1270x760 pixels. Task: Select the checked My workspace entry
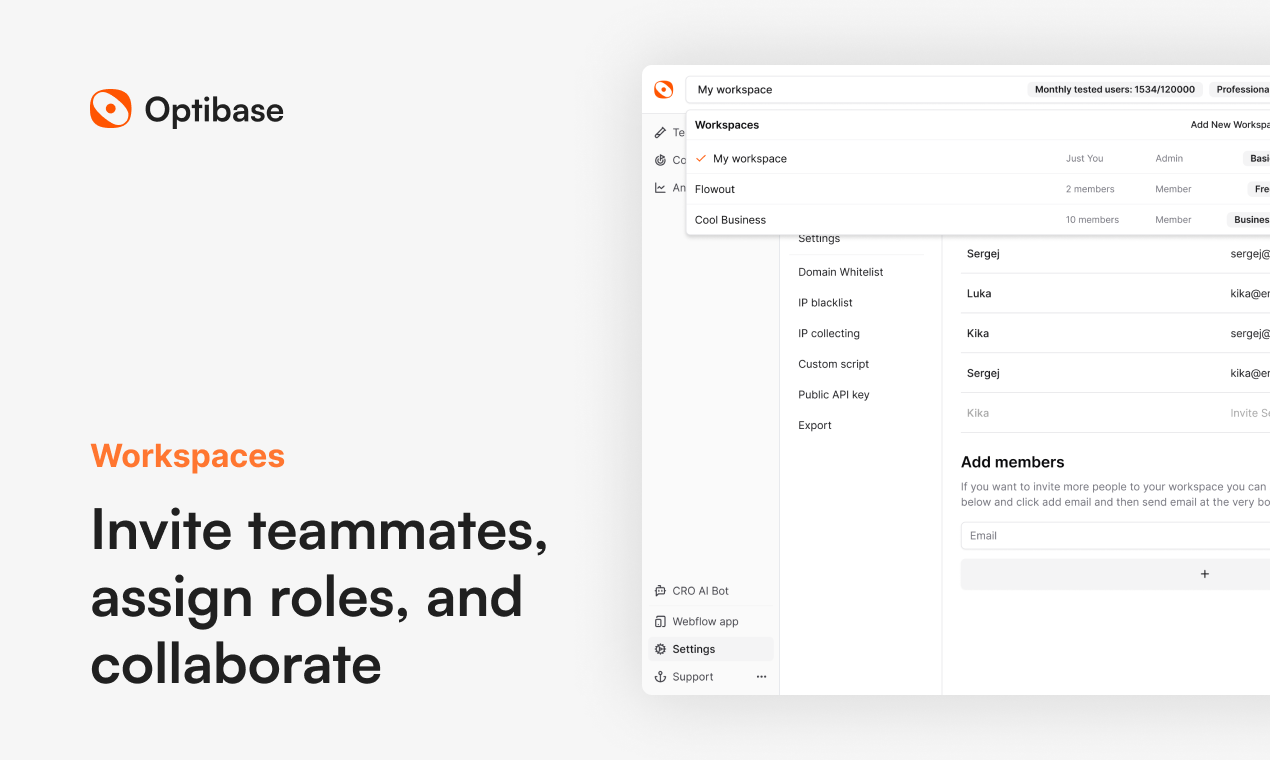[750, 159]
